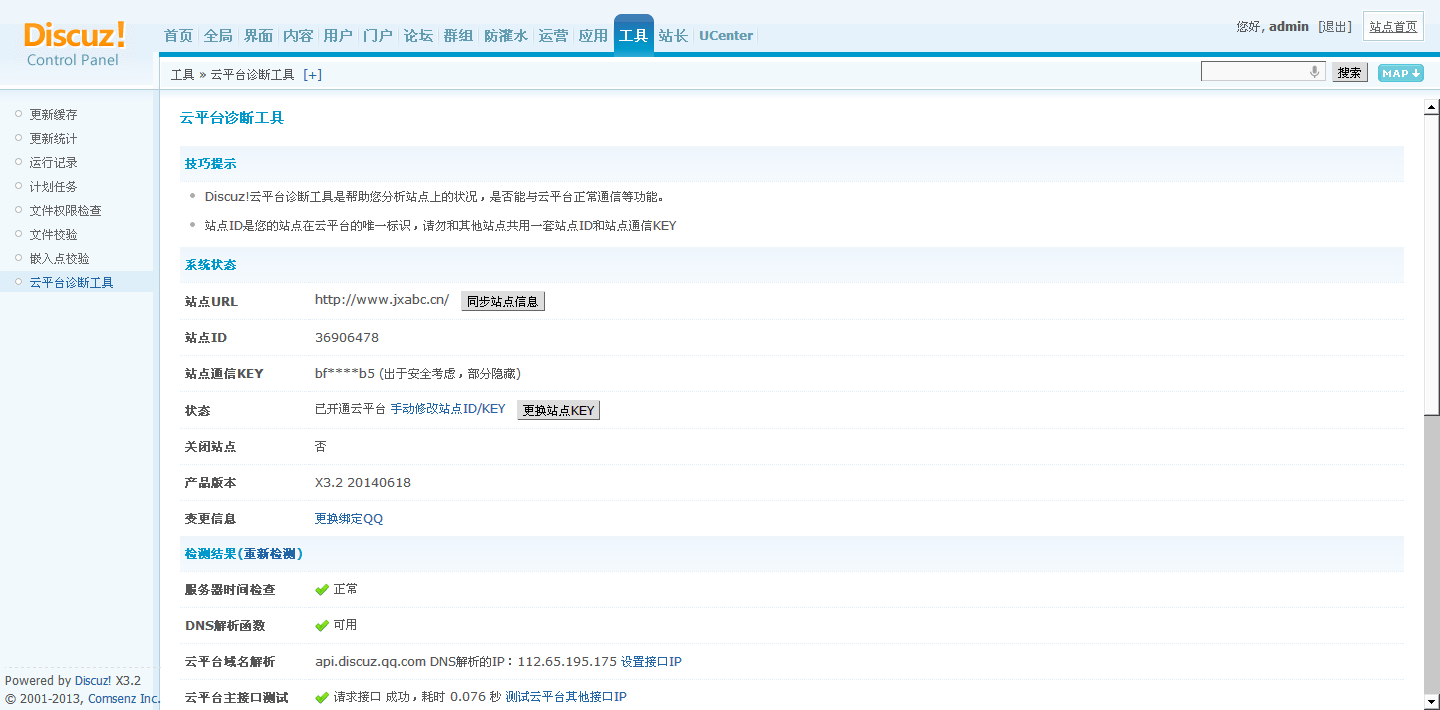Image resolution: width=1440 pixels, height=710 pixels.
Task: Click the Discuz! Control Panel logo
Action: (x=74, y=44)
